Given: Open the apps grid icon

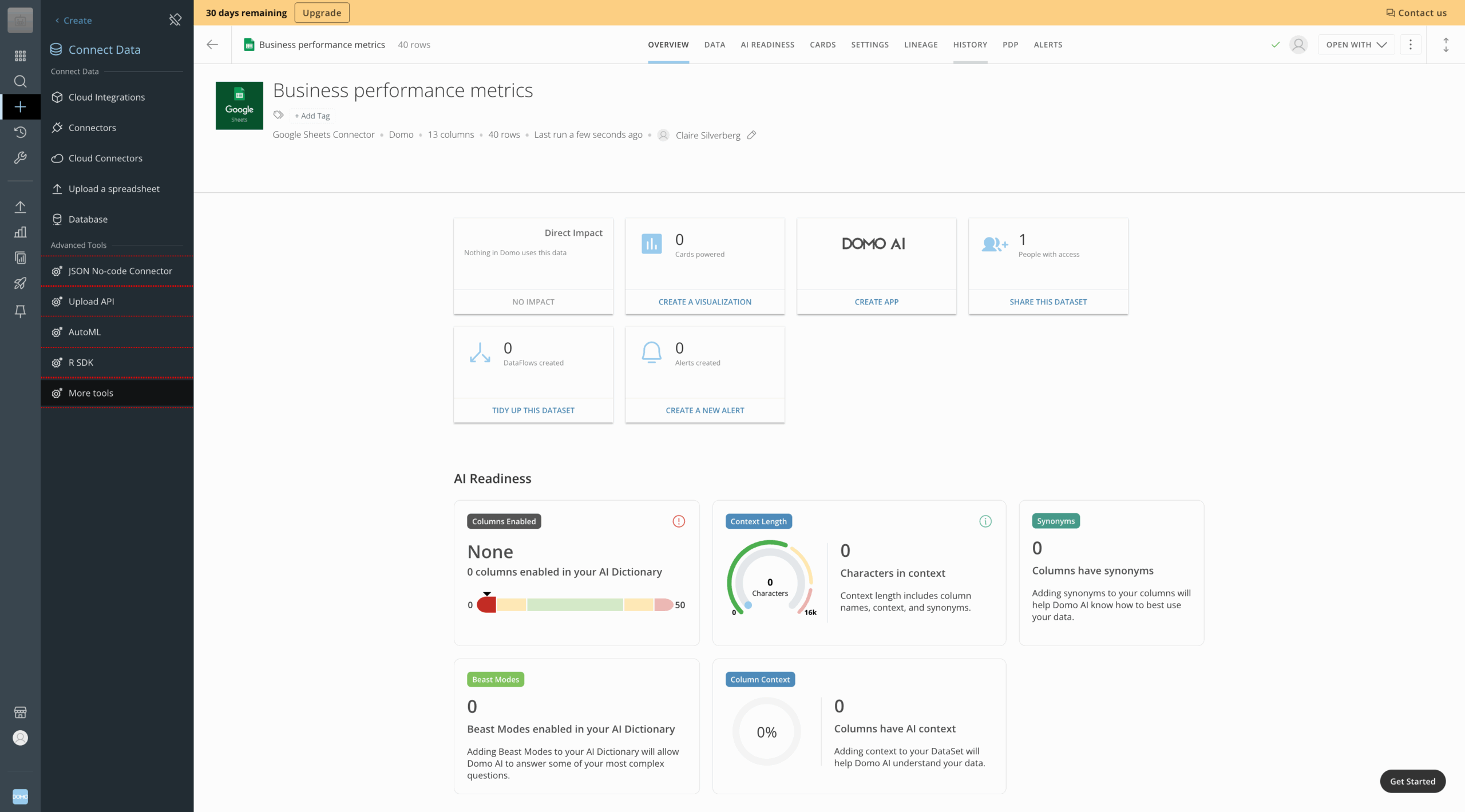Looking at the screenshot, I should point(20,56).
